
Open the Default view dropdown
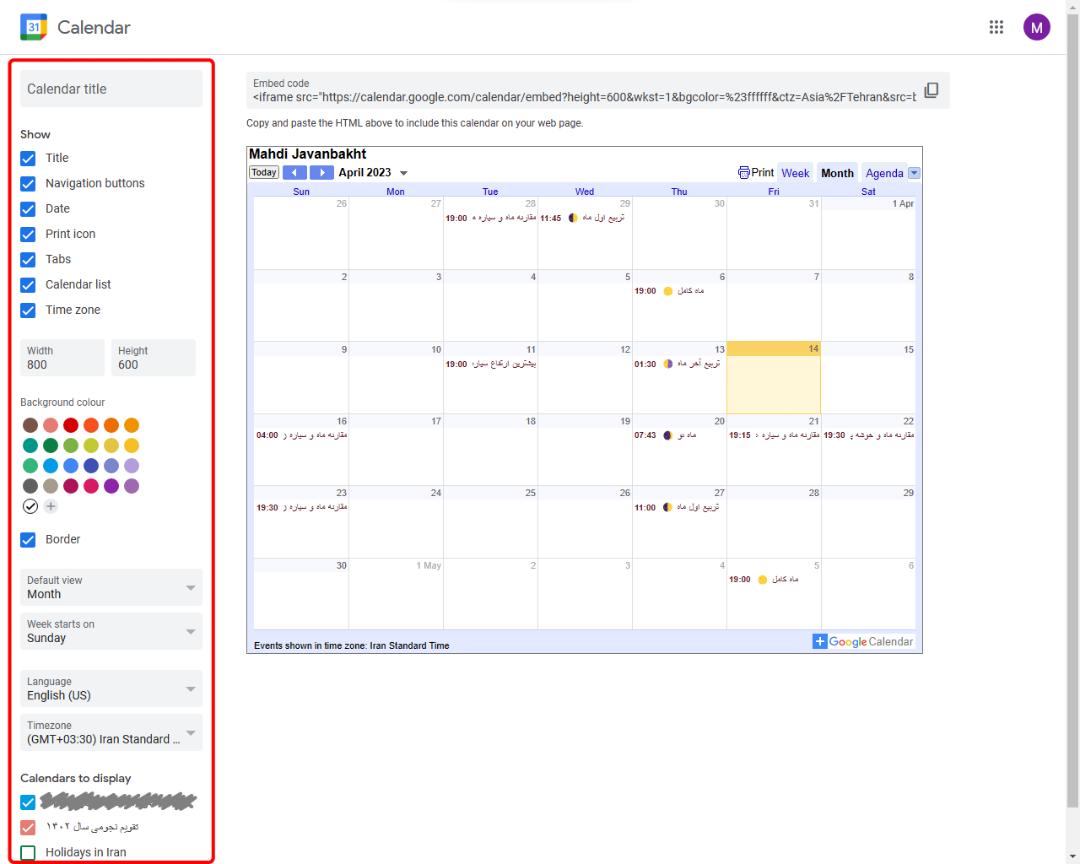[x=111, y=587]
